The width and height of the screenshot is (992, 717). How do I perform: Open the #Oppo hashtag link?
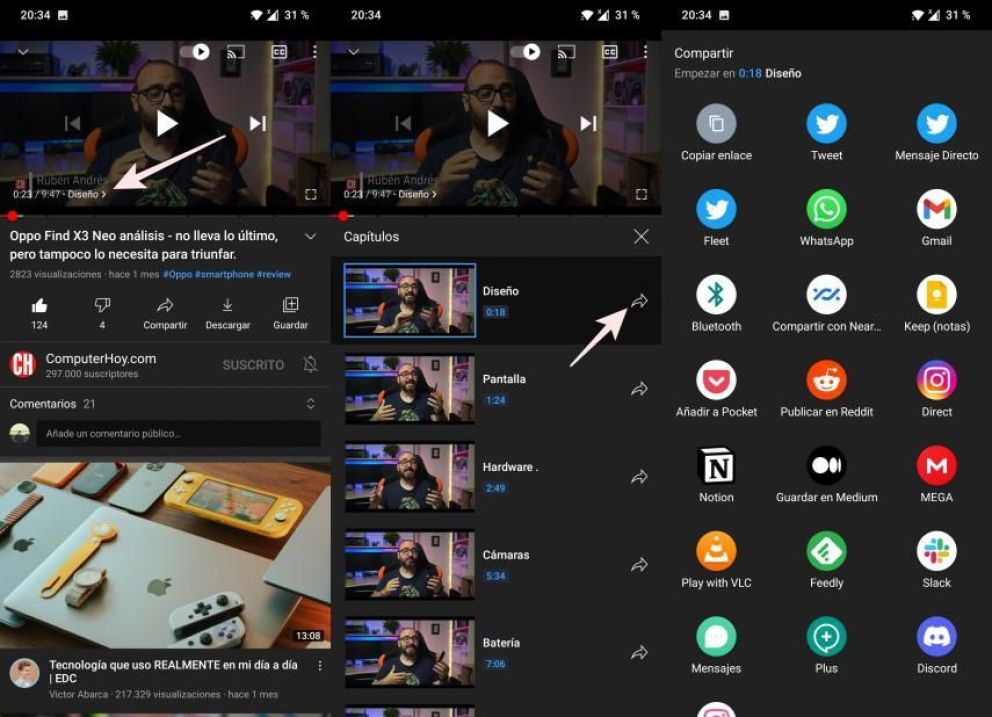click(178, 274)
